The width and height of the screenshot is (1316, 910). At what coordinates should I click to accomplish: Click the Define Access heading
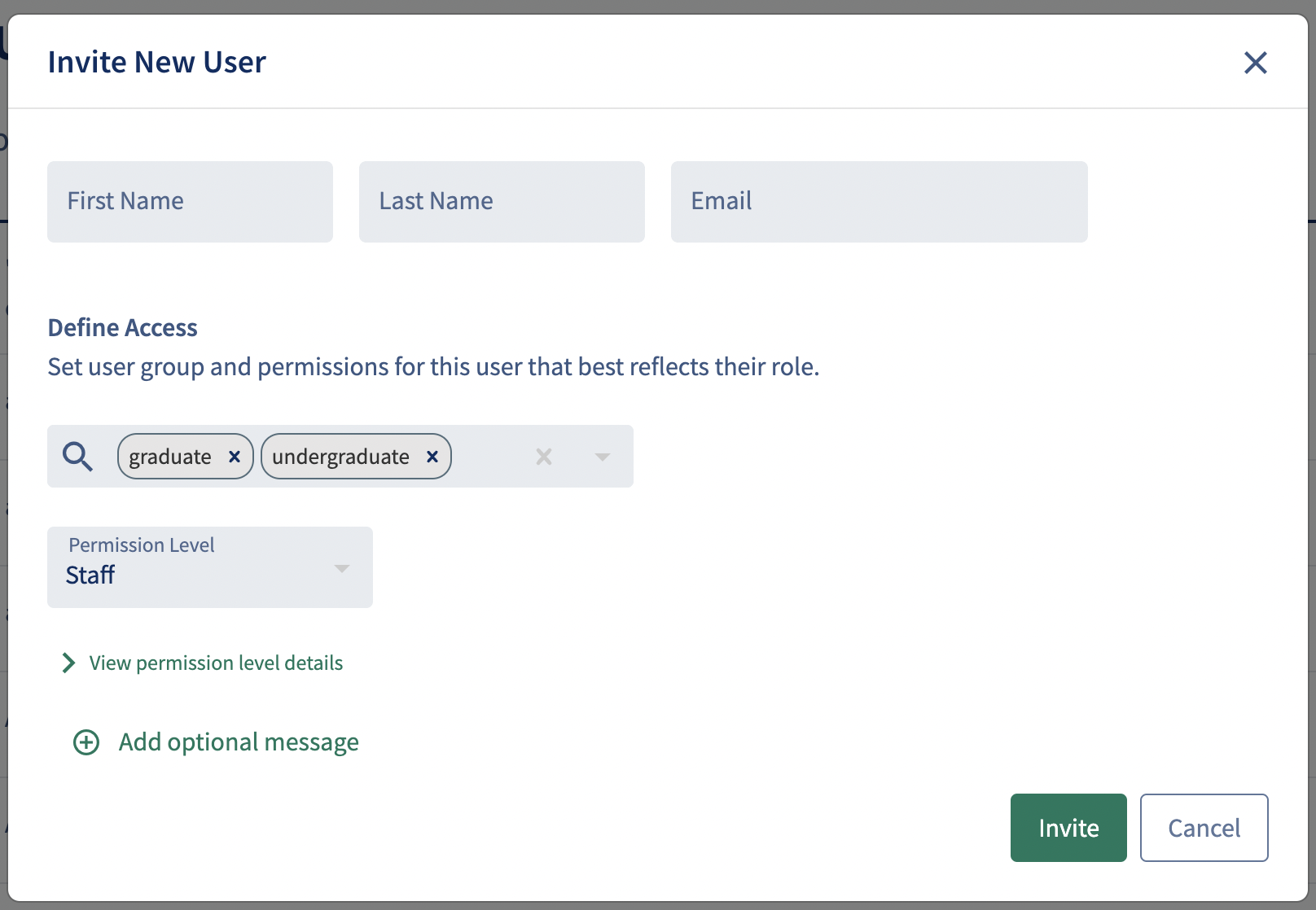click(123, 327)
